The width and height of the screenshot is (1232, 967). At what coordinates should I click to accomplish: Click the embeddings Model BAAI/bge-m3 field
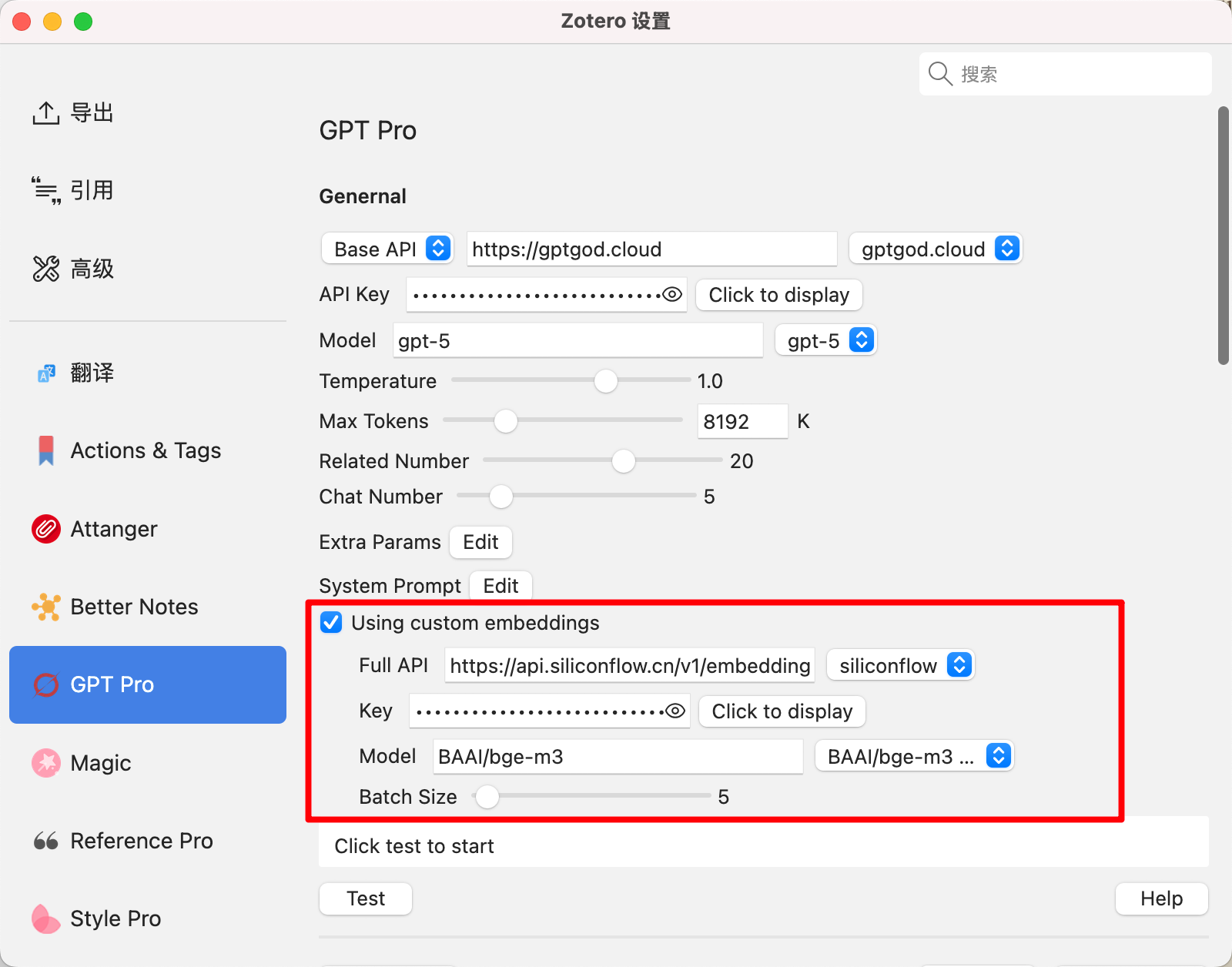point(618,756)
